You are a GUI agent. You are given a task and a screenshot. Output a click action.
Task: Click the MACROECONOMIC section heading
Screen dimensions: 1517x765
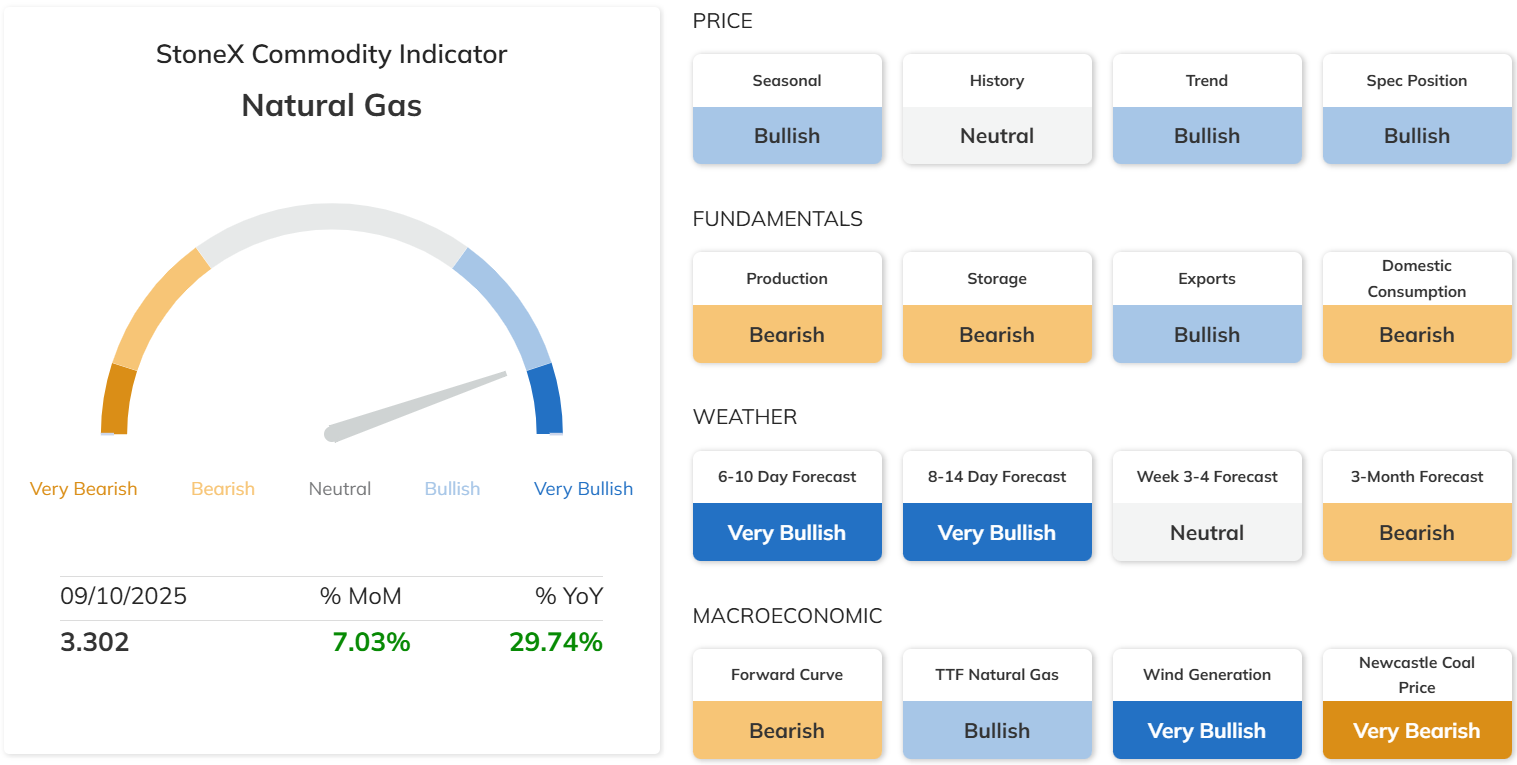click(788, 616)
